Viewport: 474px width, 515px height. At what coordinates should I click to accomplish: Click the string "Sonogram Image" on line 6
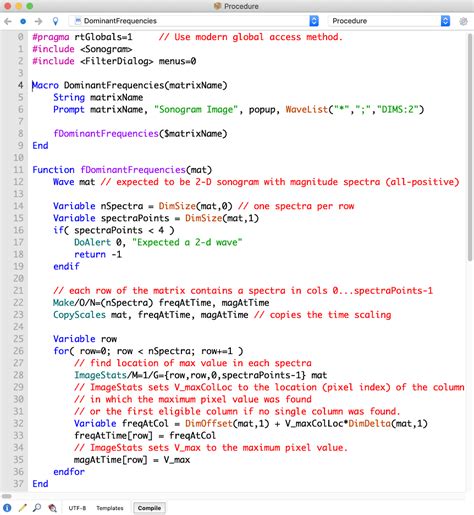tap(196, 110)
